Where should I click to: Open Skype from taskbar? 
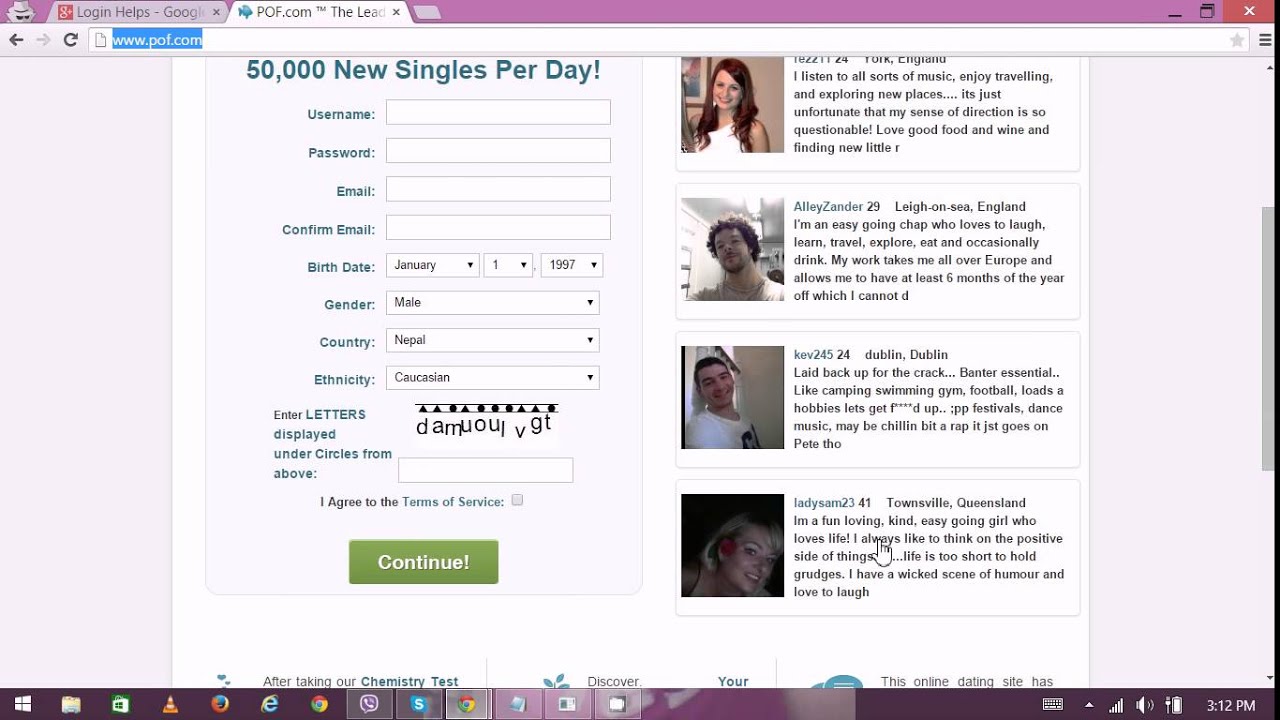click(x=418, y=704)
